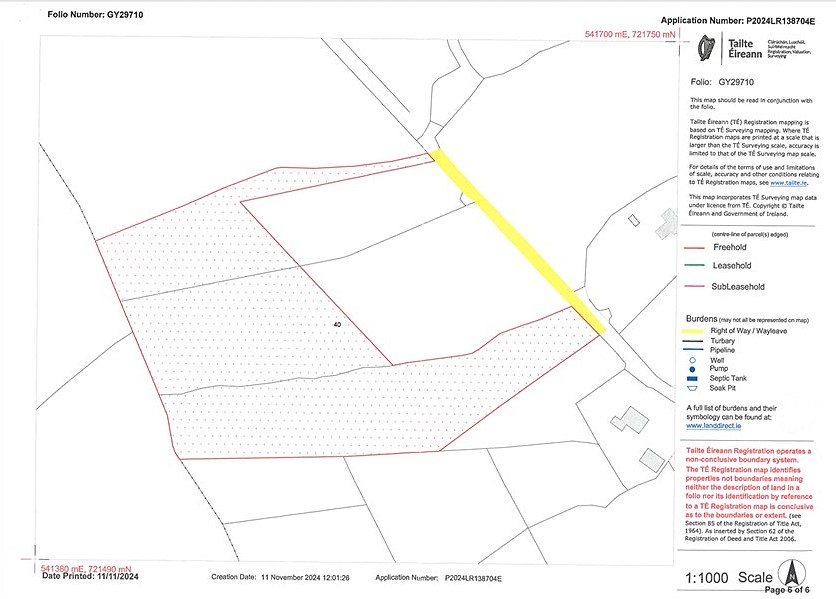Click the Well symbol in legend

coord(692,360)
